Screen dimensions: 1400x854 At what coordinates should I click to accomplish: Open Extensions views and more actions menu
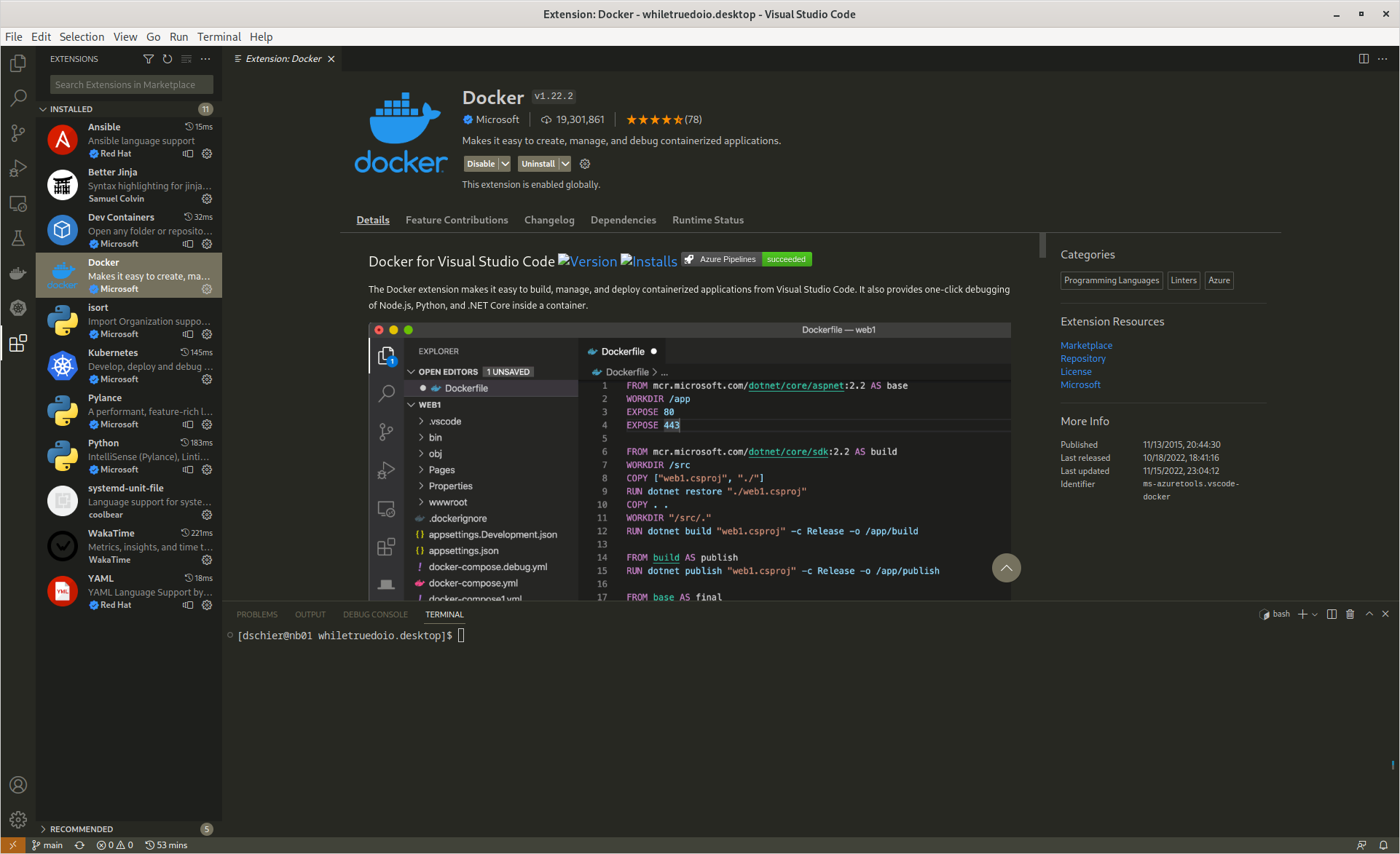[205, 59]
